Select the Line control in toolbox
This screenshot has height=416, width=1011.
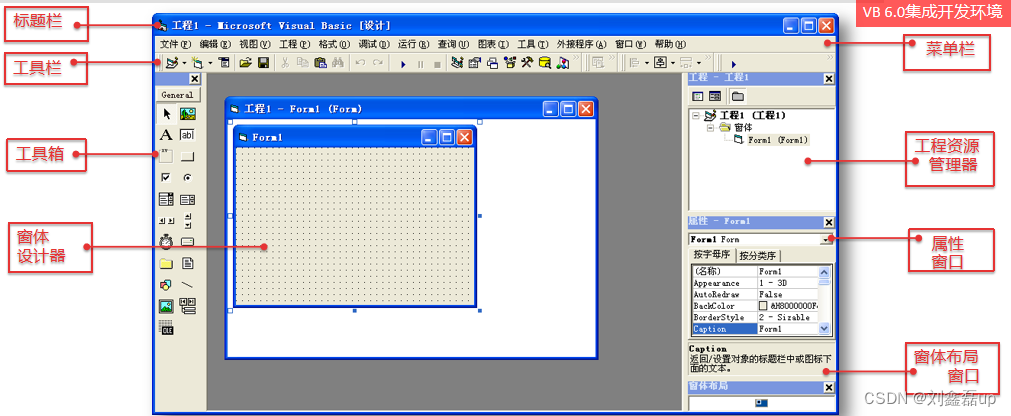click(188, 284)
